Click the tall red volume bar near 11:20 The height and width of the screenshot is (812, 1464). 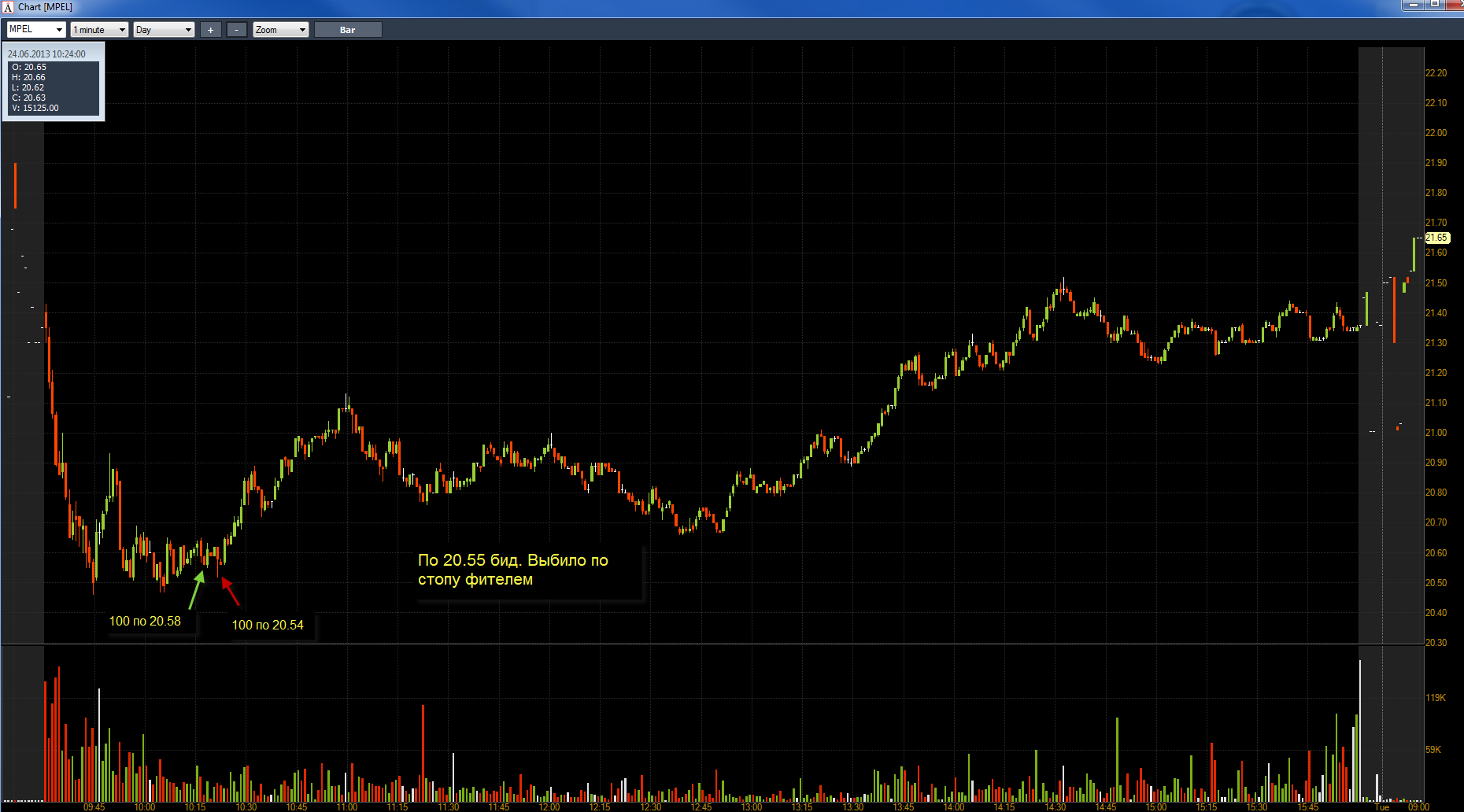423,753
